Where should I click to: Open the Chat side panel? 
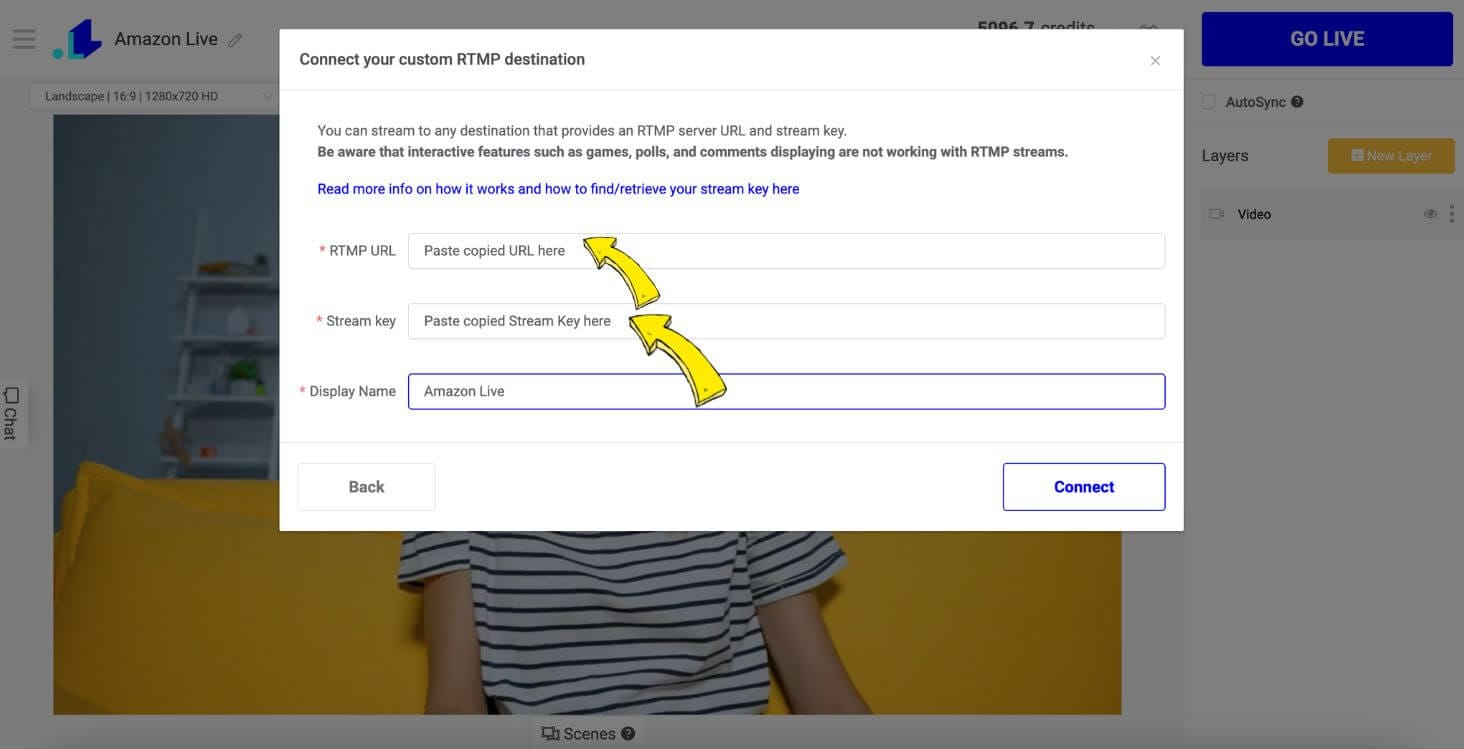[x=11, y=413]
